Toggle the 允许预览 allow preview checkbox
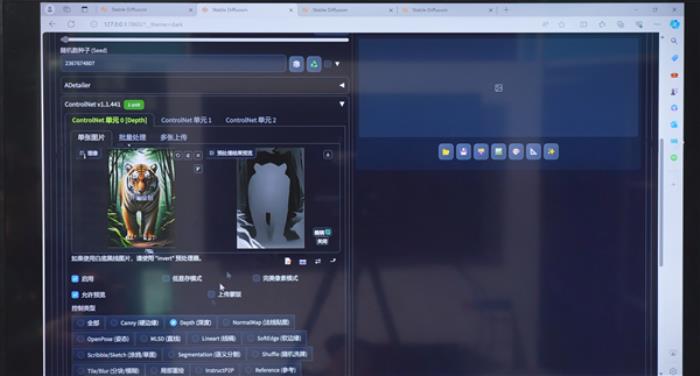This screenshot has width=700, height=376. [x=75, y=295]
